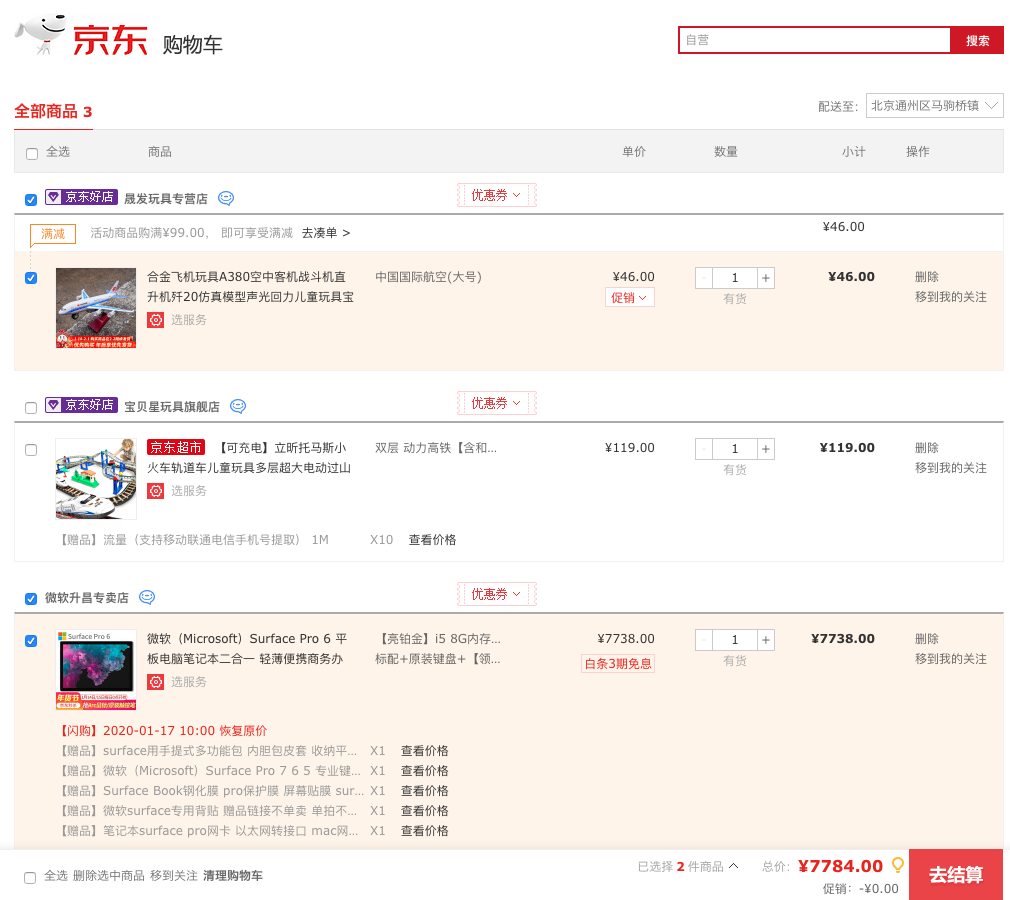
Task: Increase quantity of Surface Pro 6
Action: (766, 640)
